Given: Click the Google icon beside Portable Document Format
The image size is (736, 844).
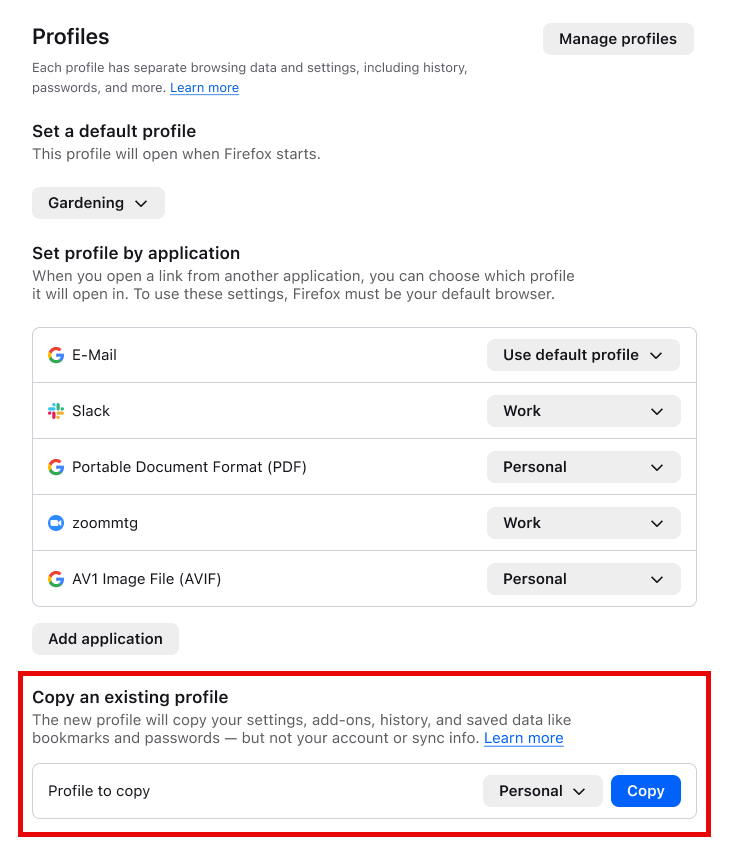Looking at the screenshot, I should [56, 466].
